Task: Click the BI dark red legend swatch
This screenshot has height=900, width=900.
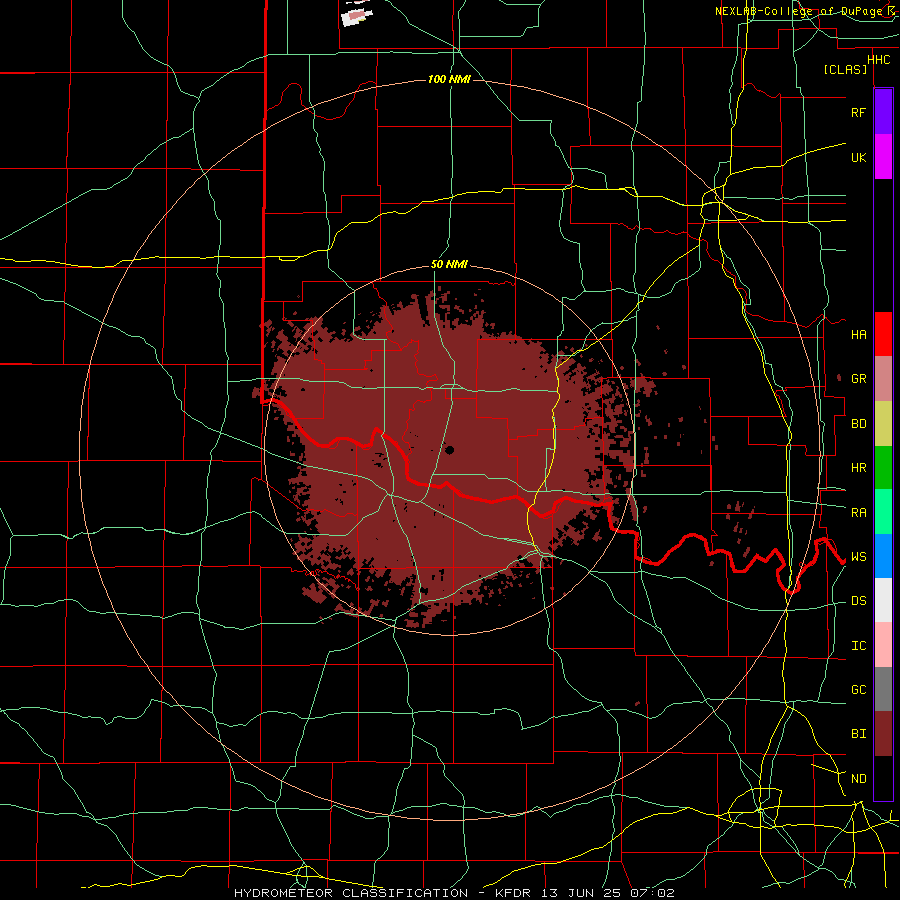Action: [883, 734]
